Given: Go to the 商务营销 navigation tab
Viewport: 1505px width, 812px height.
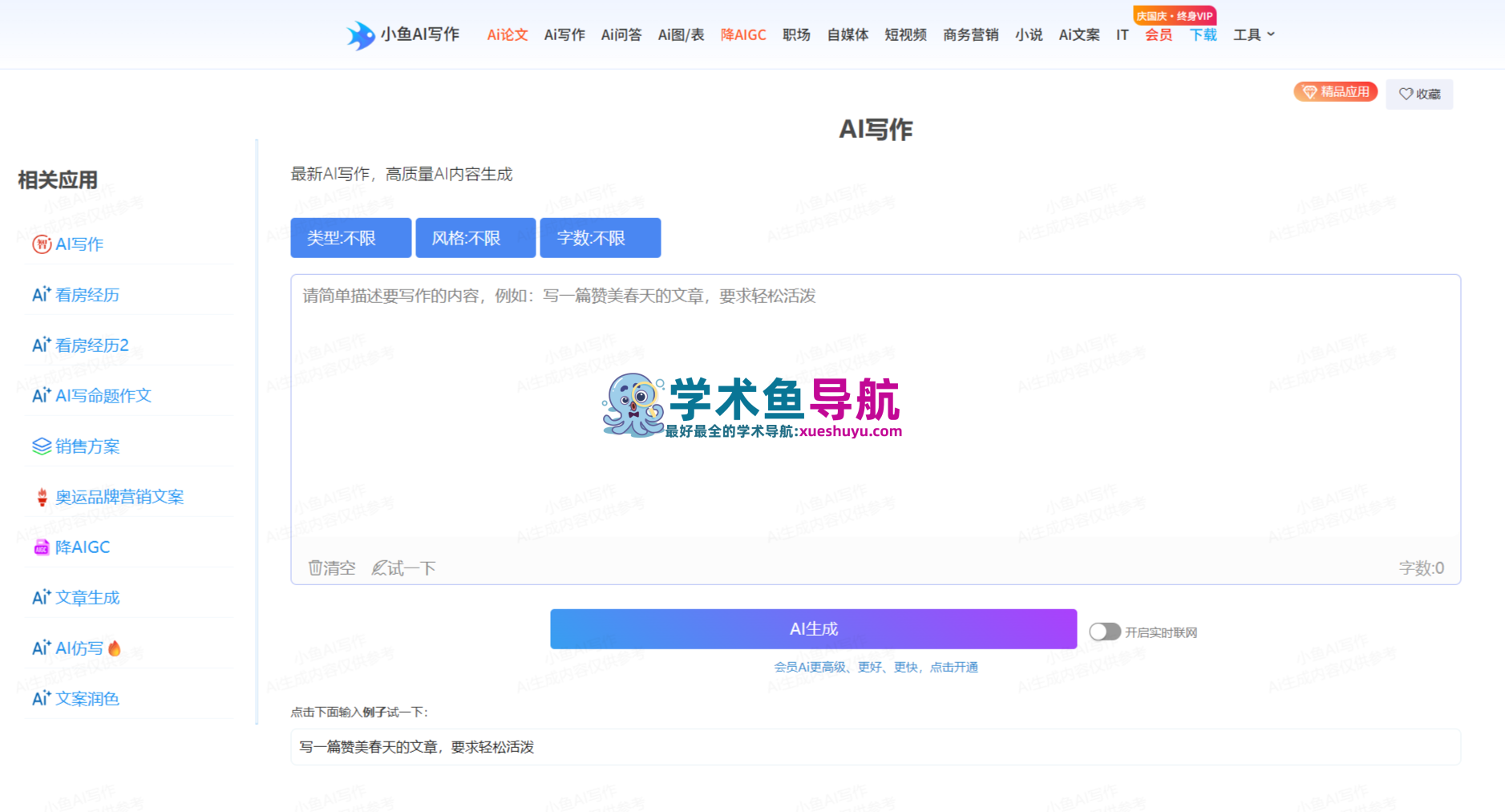Looking at the screenshot, I should 971,34.
